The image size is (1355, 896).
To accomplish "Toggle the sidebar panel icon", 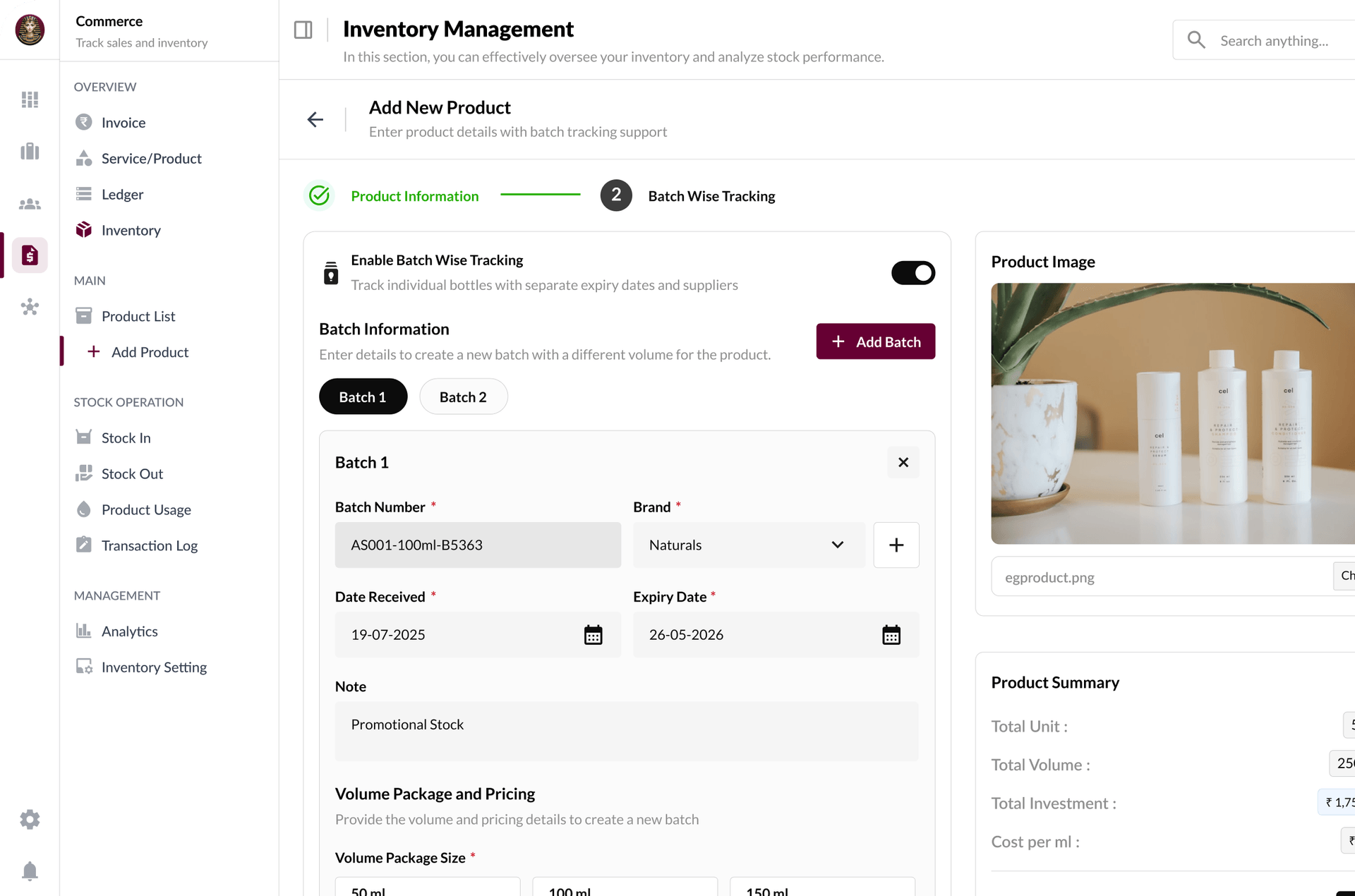I will click(303, 30).
